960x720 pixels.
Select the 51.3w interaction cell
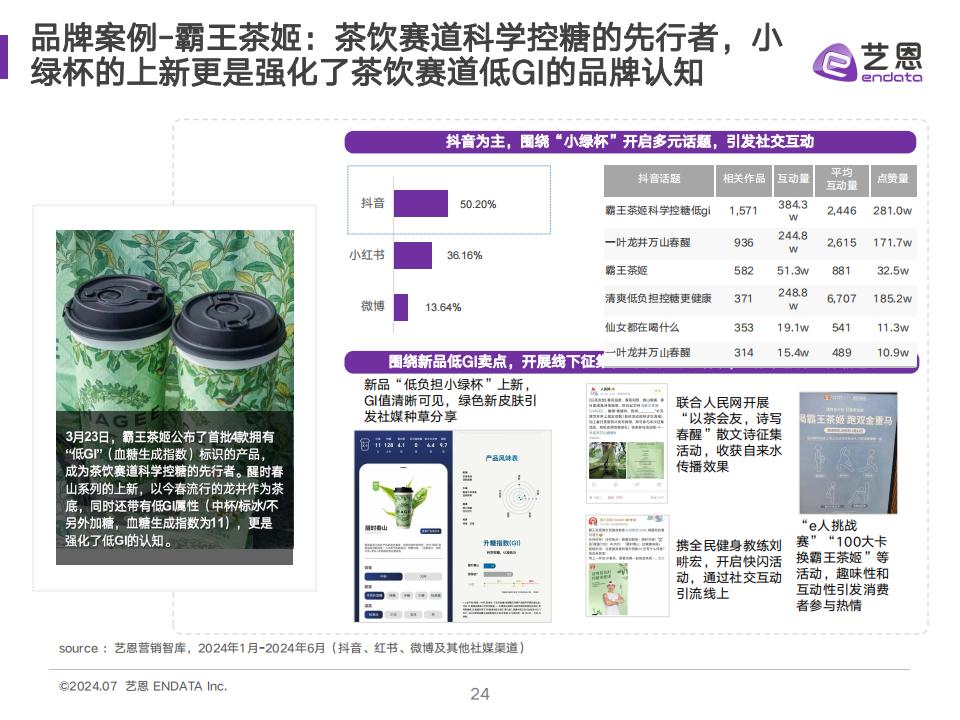coord(793,271)
